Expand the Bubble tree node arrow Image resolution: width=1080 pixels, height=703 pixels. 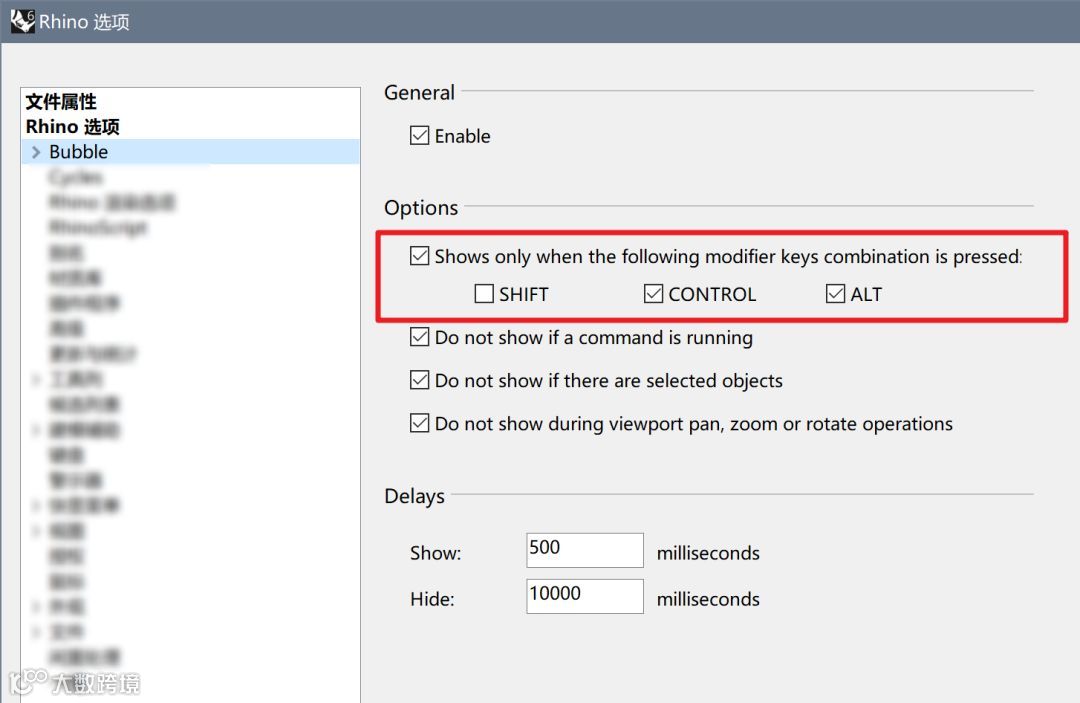(x=36, y=151)
